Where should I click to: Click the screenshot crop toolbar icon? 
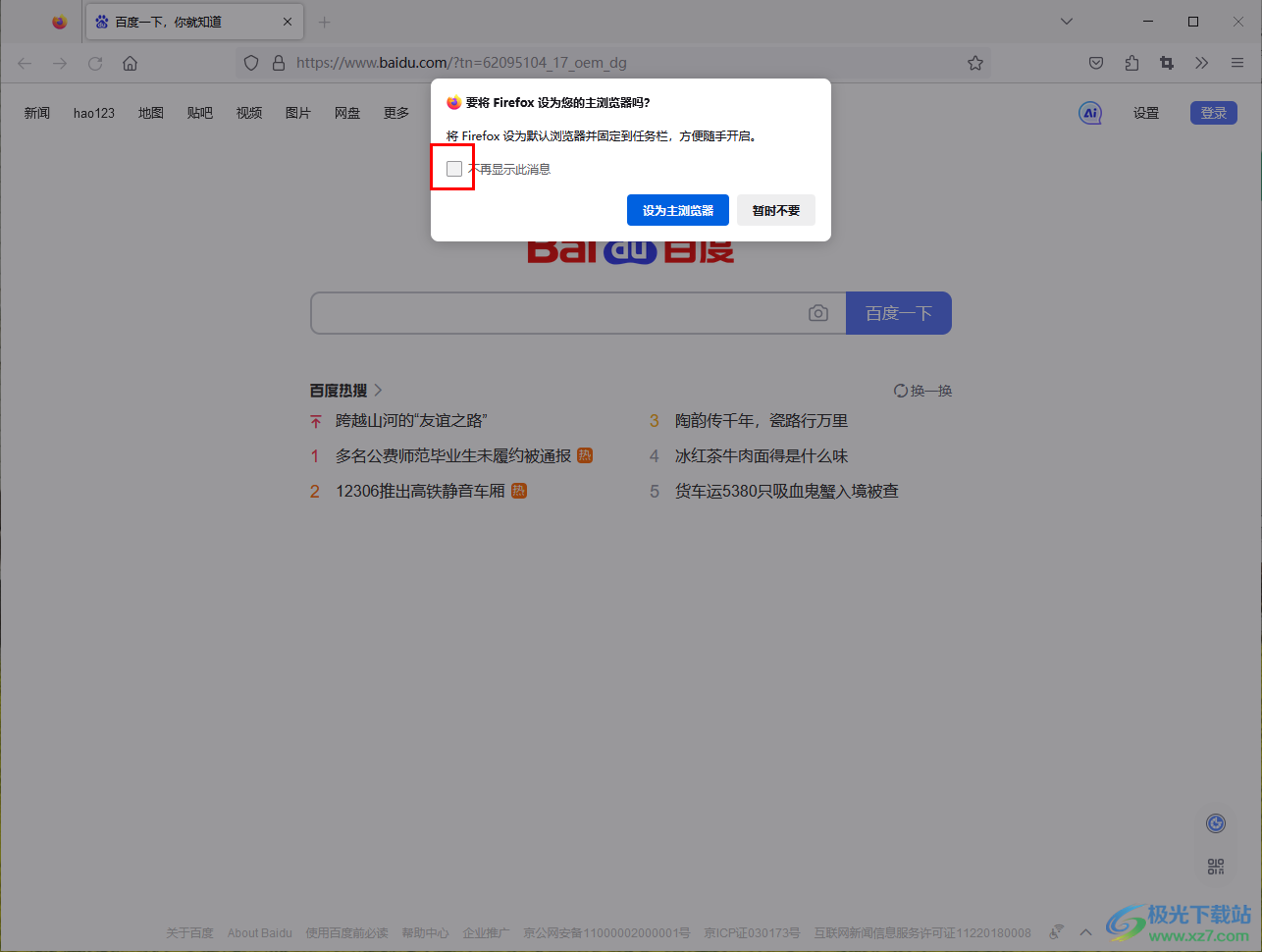click(1167, 63)
